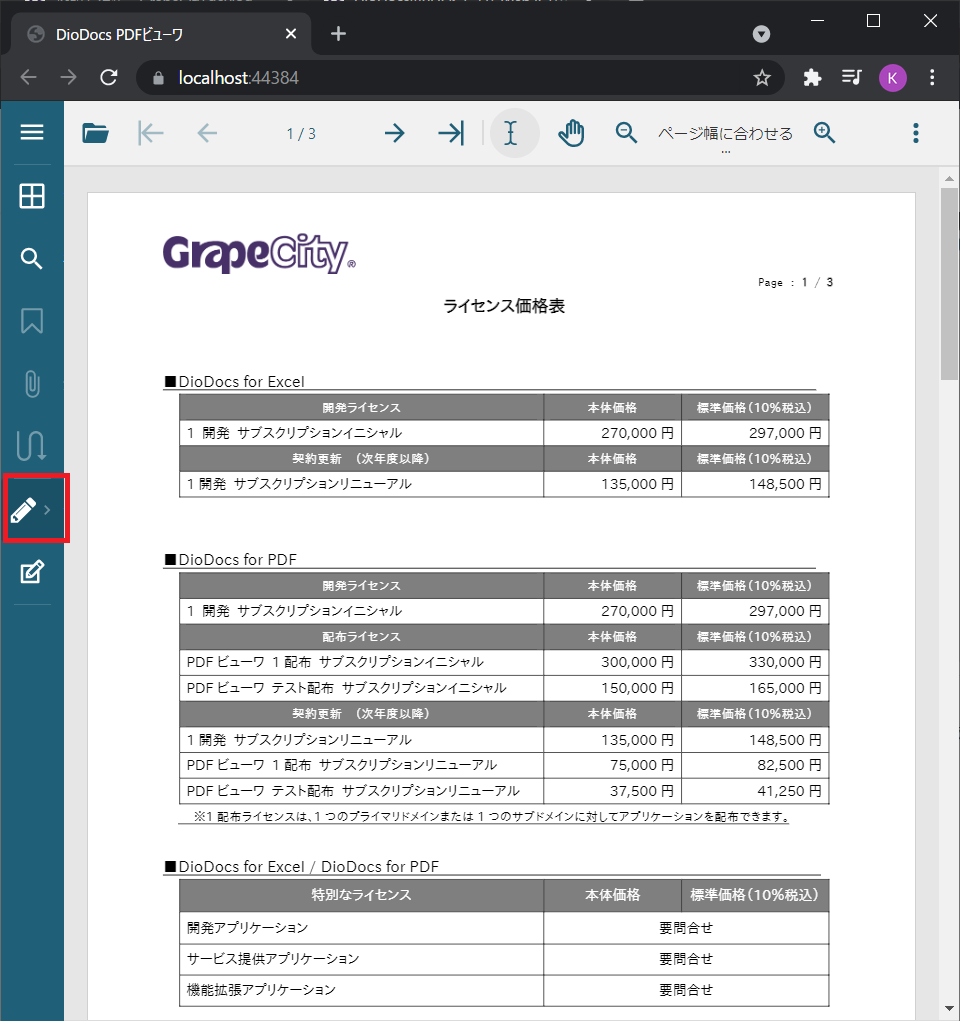Click the ■DioDocs for Excel heading
The width and height of the screenshot is (960, 1021).
click(234, 382)
